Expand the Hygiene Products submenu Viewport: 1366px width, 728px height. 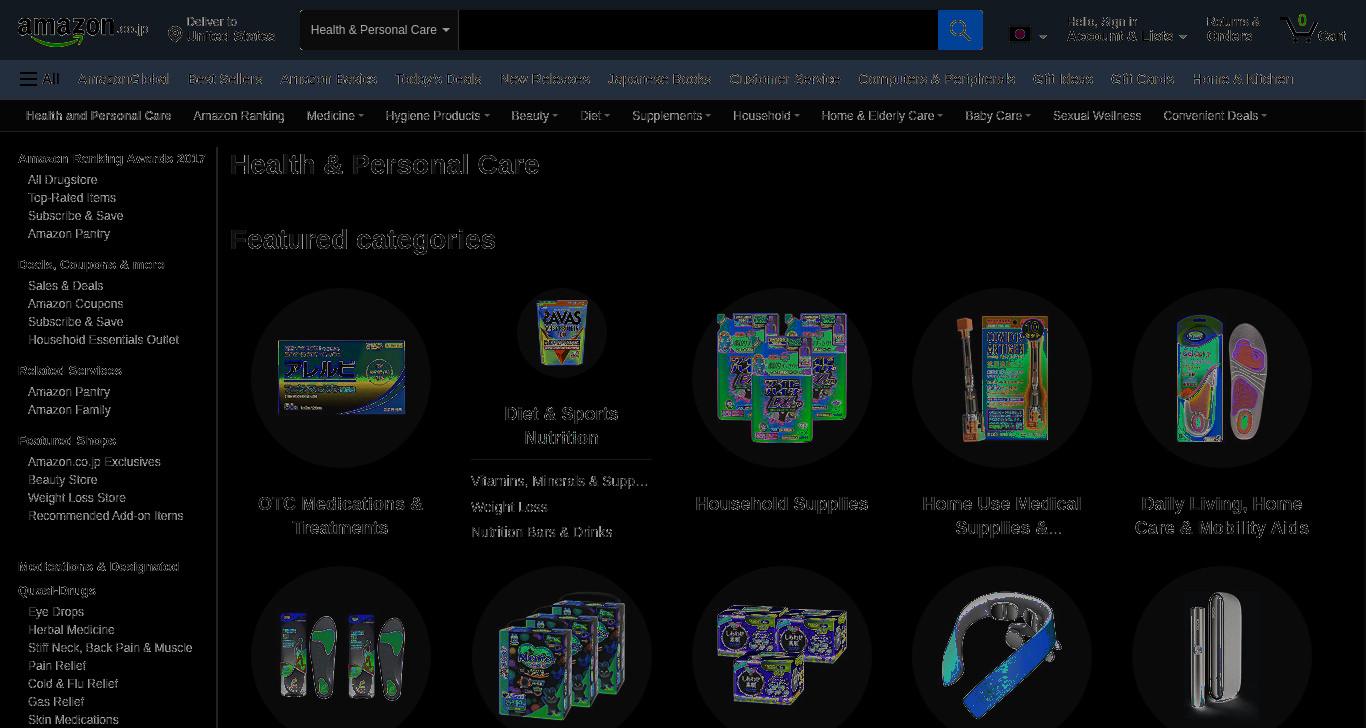coord(437,116)
